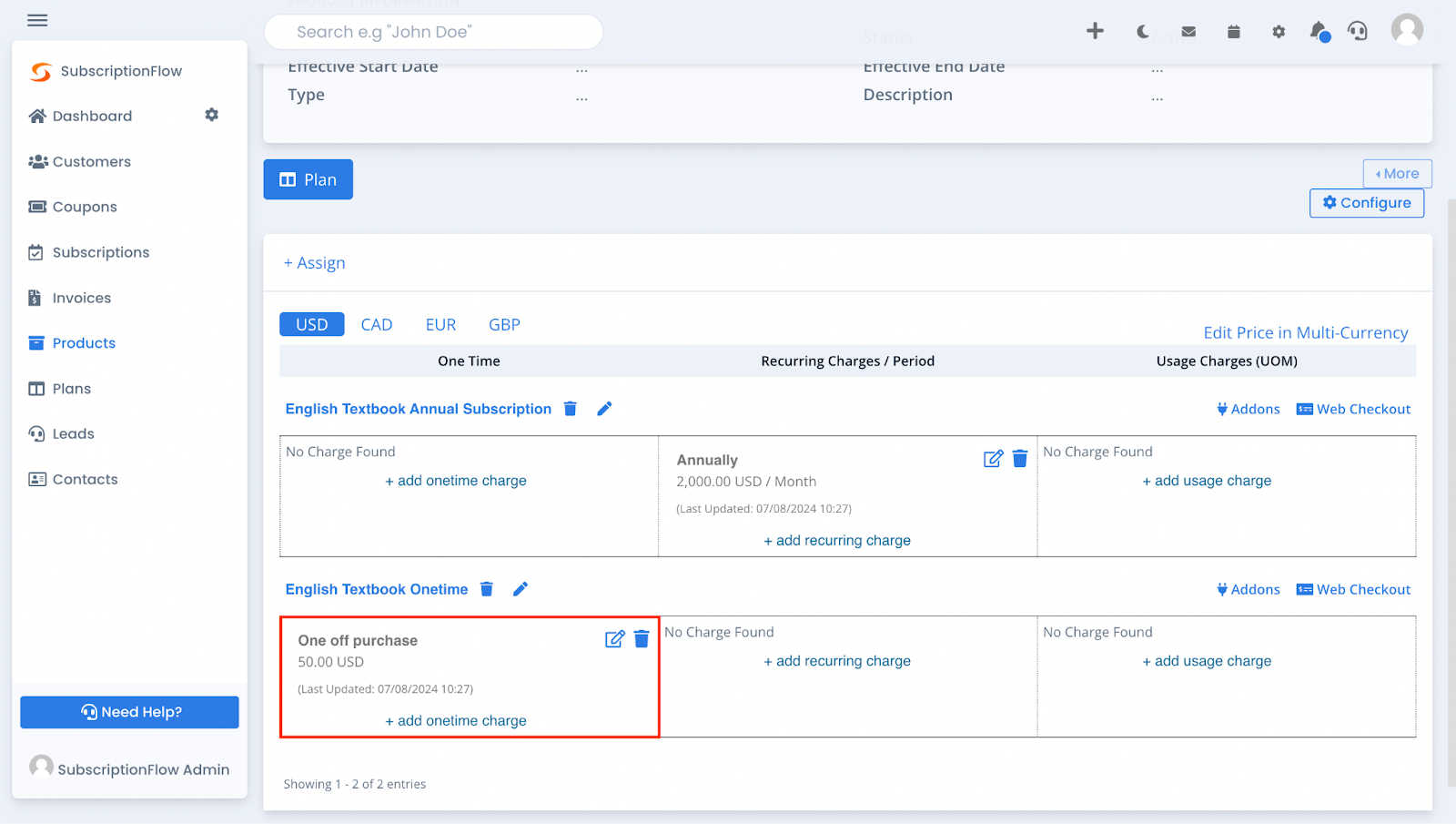Add usage charge to Annual Subscription plan
1456x824 pixels.
point(1207,481)
